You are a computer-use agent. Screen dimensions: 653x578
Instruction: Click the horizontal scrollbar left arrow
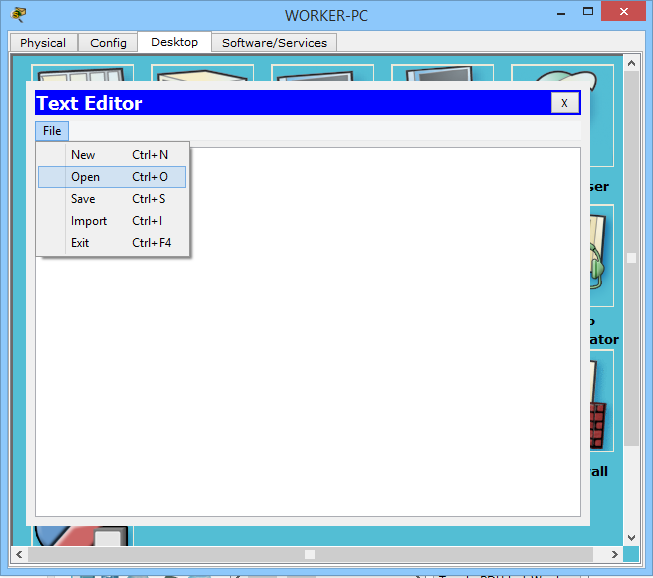point(19,555)
